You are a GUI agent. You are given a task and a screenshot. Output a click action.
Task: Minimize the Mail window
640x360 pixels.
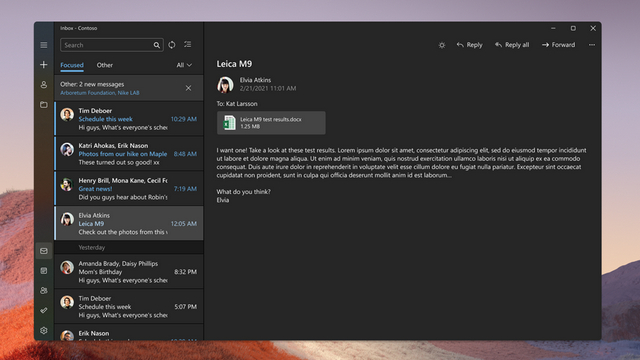point(553,28)
